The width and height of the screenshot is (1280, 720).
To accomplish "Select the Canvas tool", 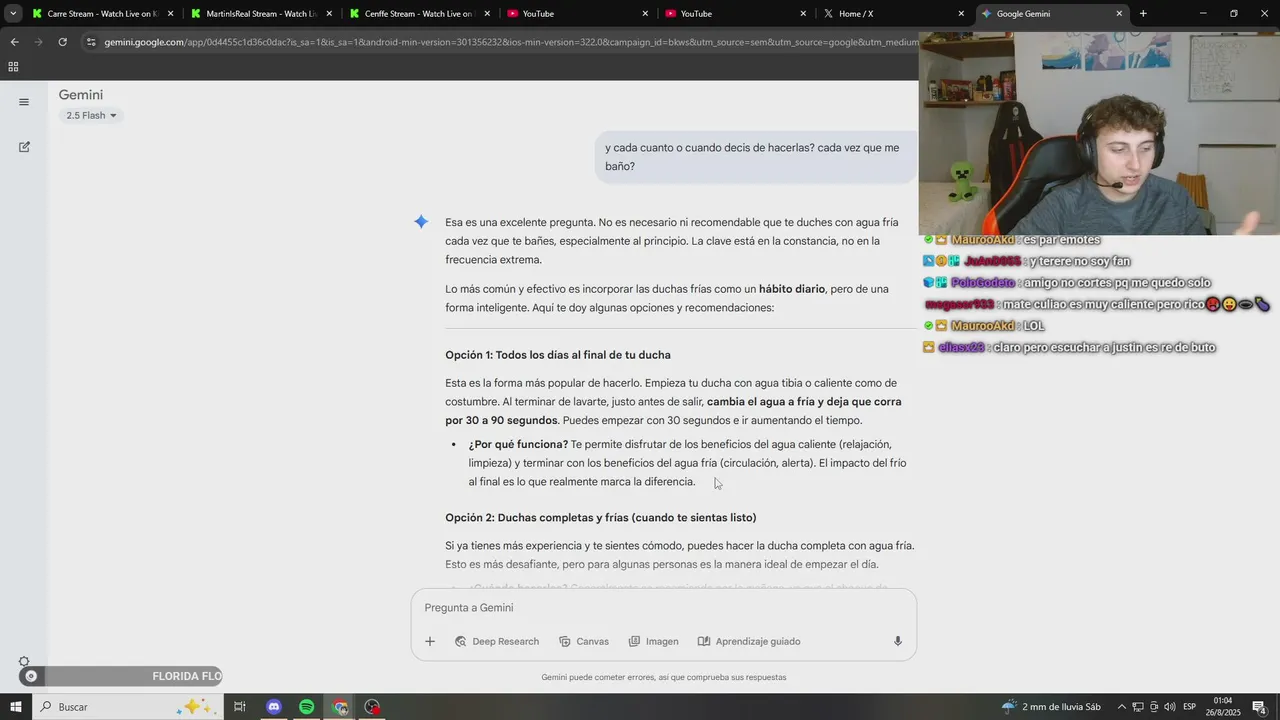I will click(584, 641).
